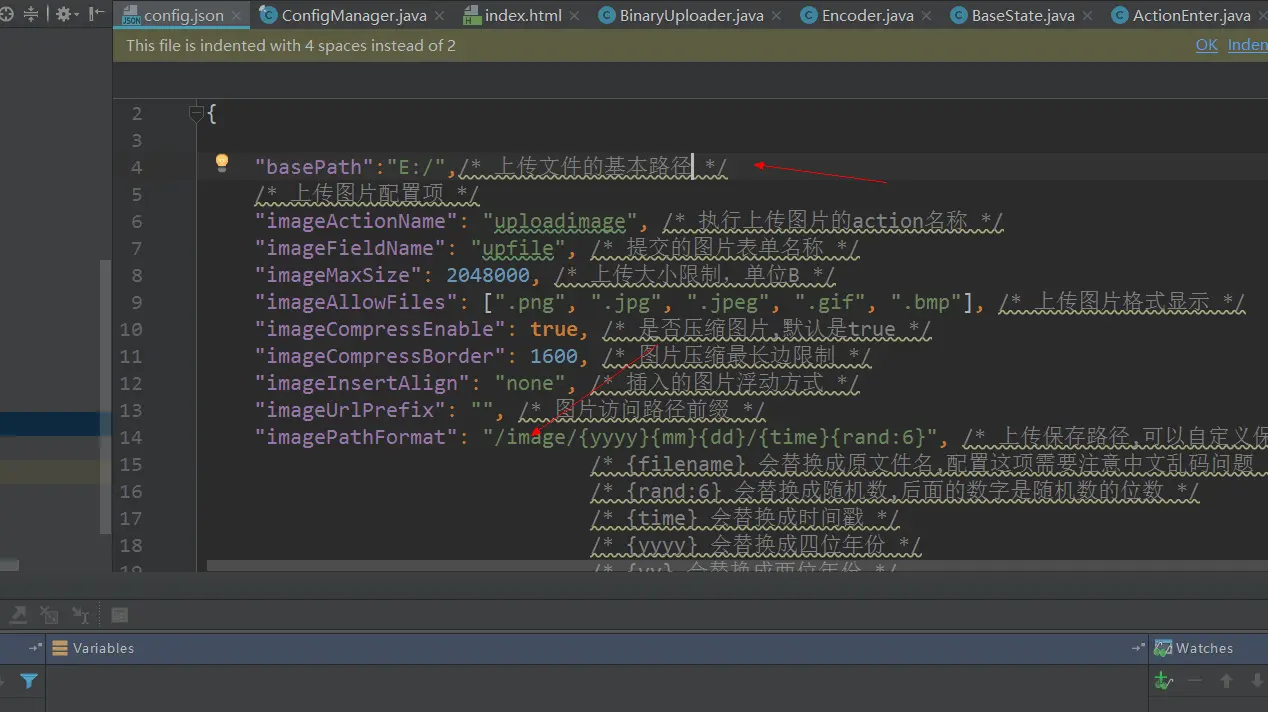Click the Run to Cursor icon in the debug toolbar

(x=81, y=615)
